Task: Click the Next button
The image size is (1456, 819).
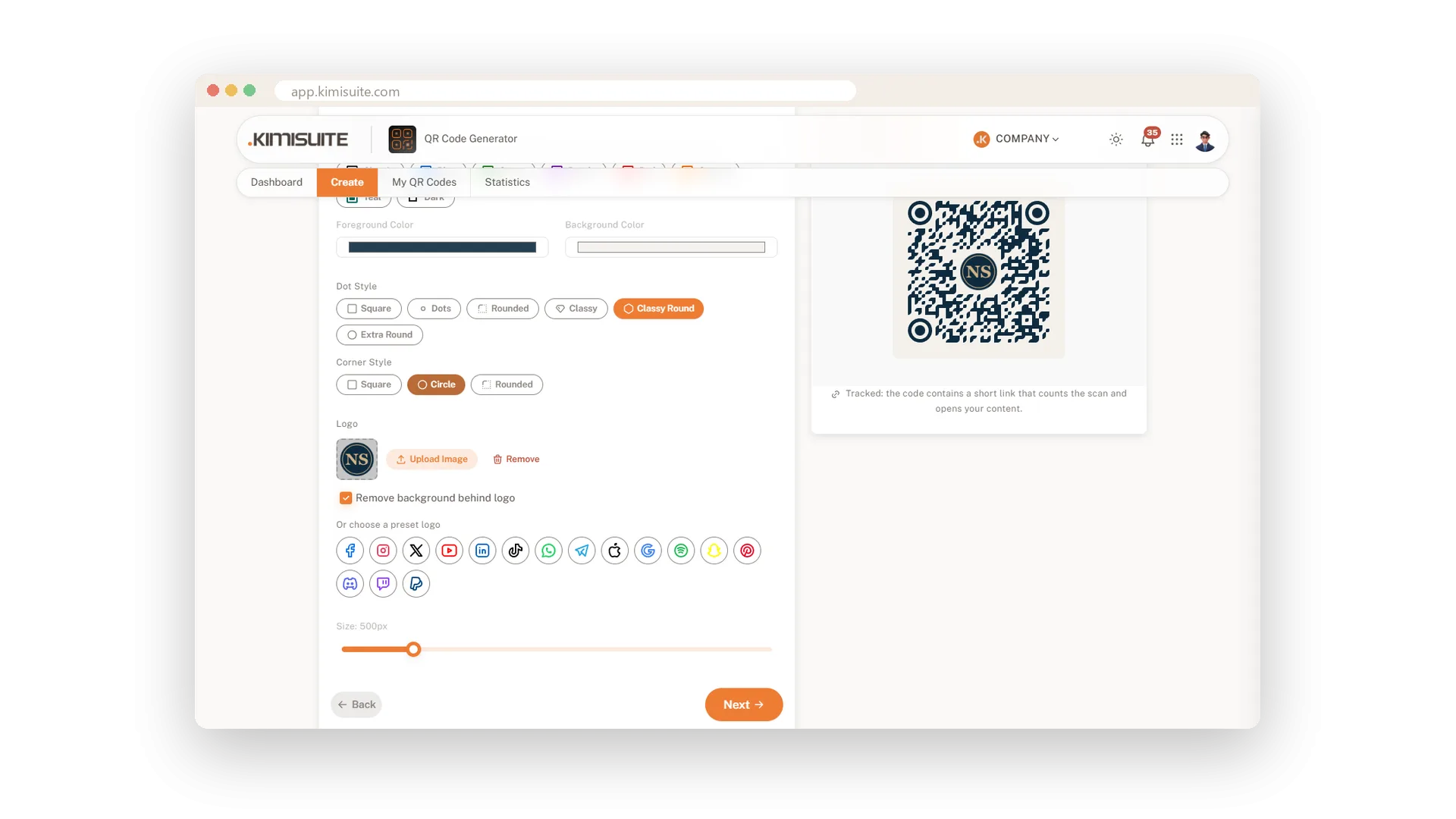Action: (x=744, y=704)
